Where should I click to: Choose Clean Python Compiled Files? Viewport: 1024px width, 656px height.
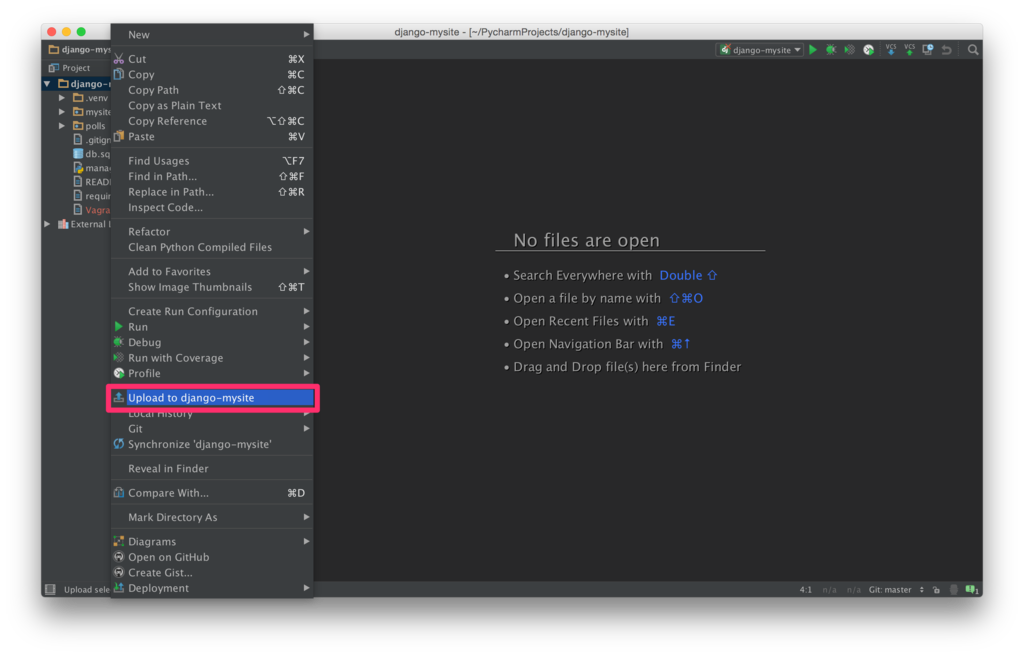click(212, 247)
